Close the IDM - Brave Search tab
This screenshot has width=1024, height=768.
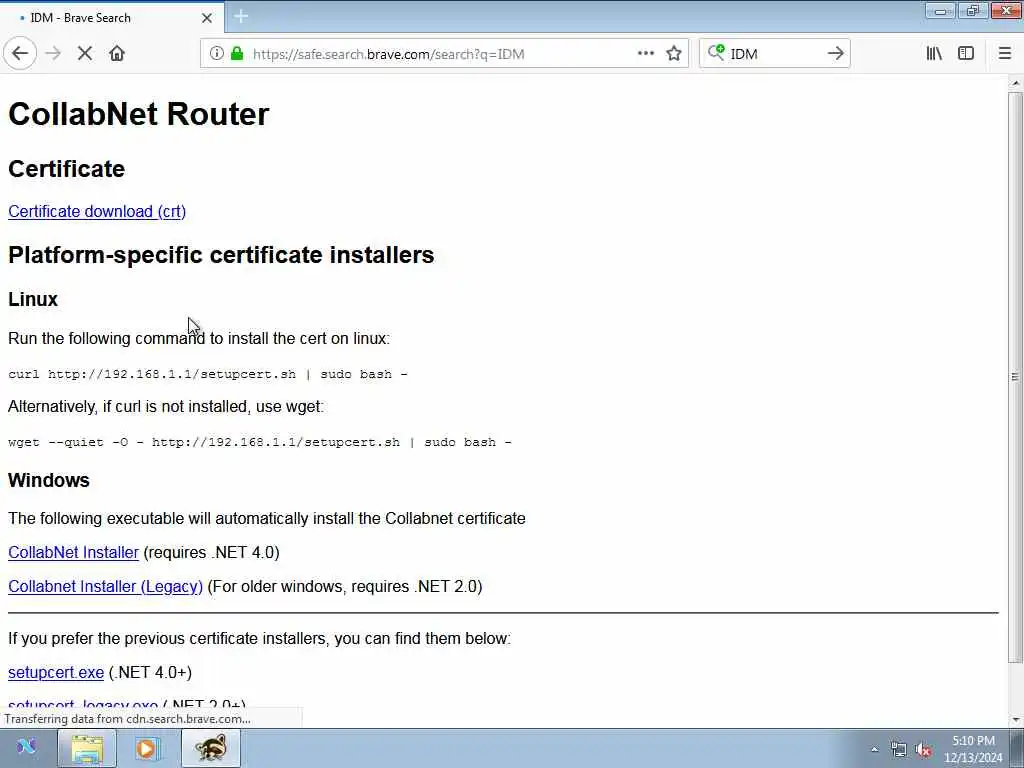coord(207,18)
